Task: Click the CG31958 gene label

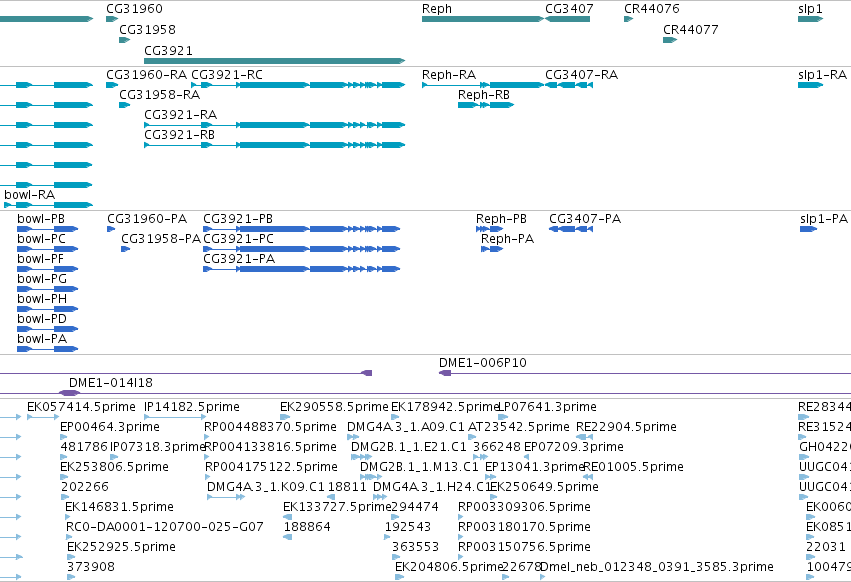Action: point(147,29)
